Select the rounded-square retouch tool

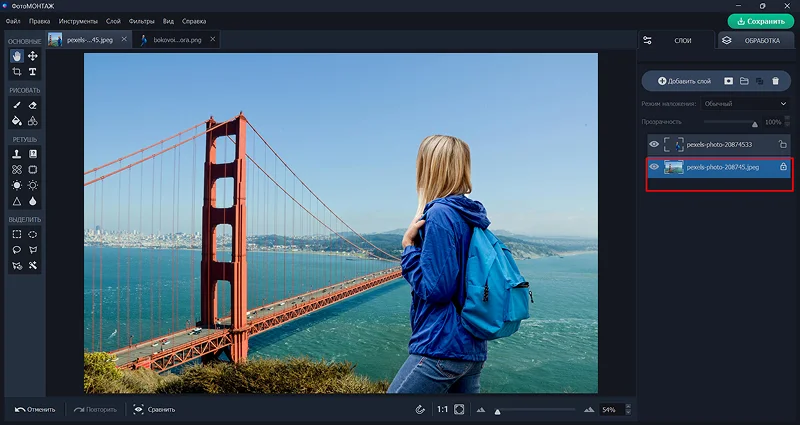pyautogui.click(x=33, y=169)
